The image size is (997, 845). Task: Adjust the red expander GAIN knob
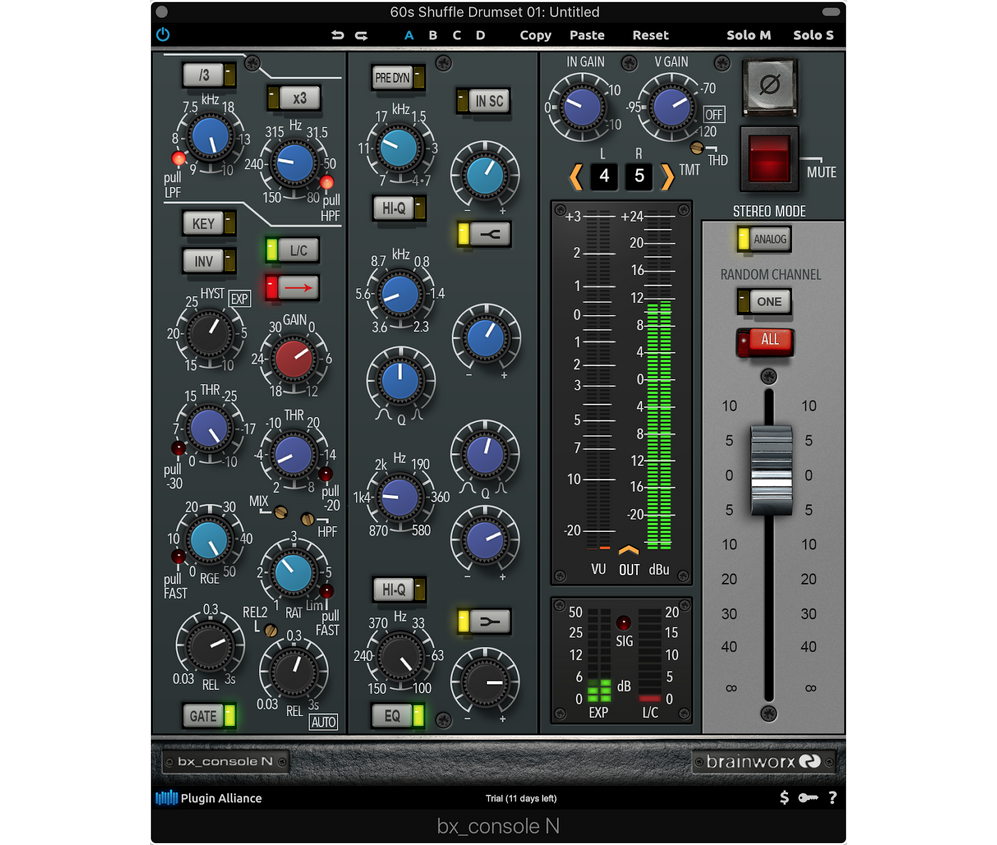tap(293, 359)
